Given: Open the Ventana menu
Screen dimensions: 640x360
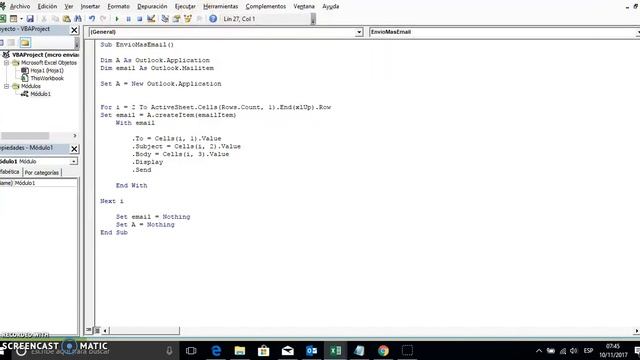Looking at the screenshot, I should pos(304,7).
